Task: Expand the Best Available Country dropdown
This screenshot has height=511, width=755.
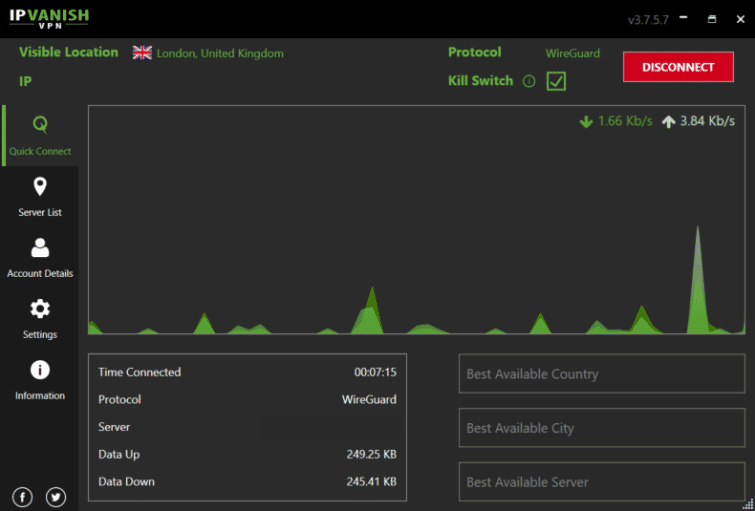Action: tap(601, 374)
